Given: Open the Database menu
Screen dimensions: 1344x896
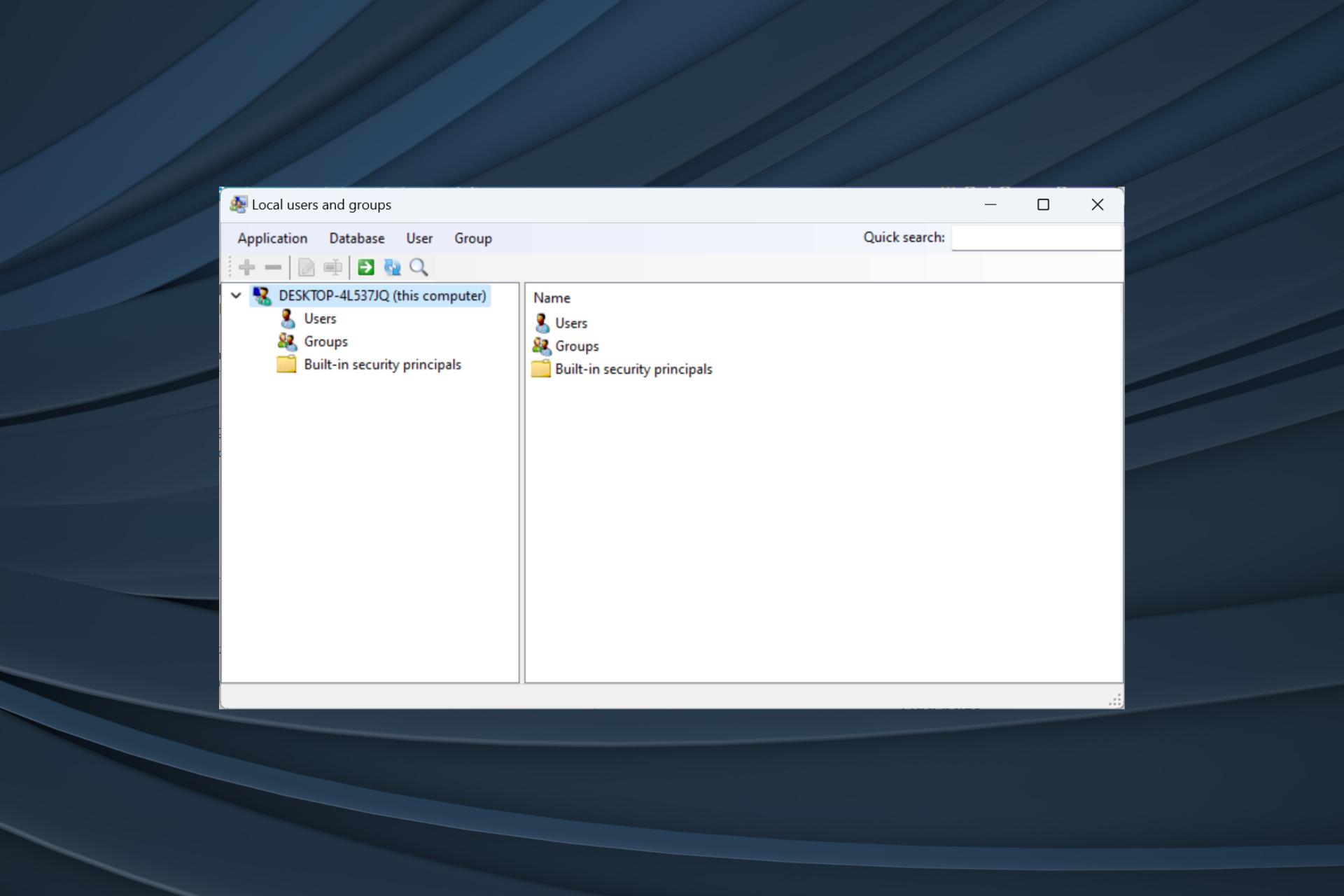Looking at the screenshot, I should (356, 237).
